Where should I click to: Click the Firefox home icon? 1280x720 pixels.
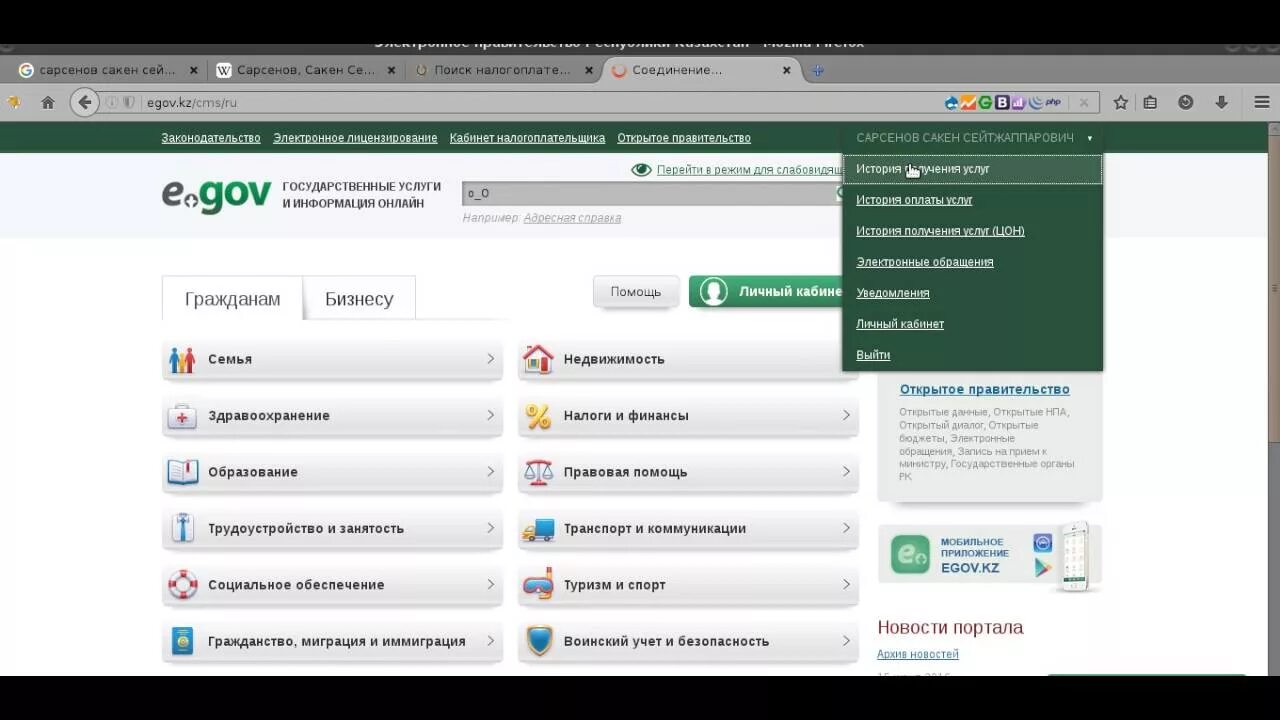(x=47, y=102)
